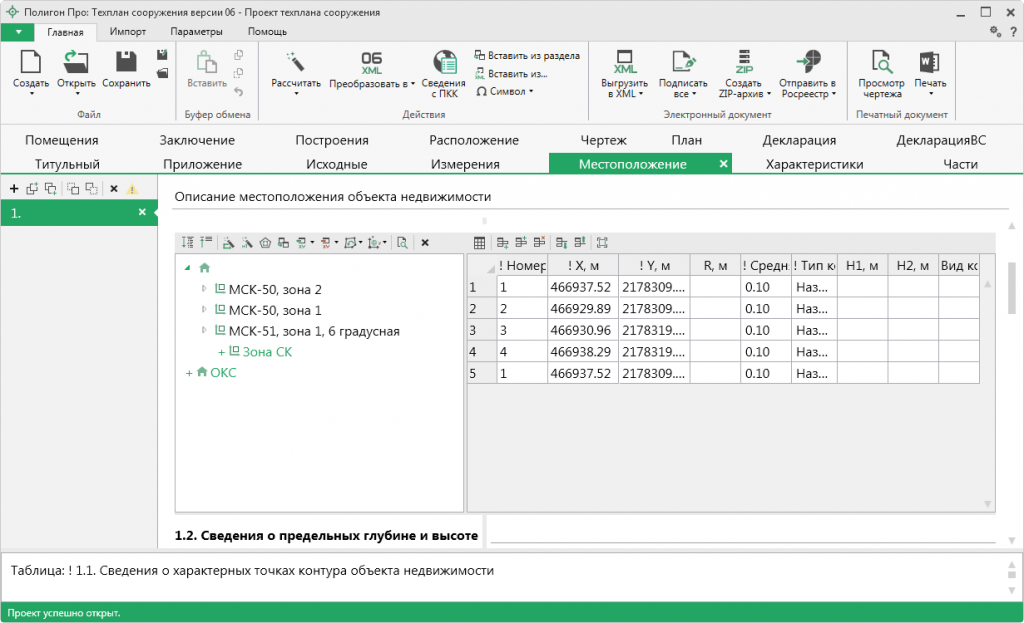Viewport: 1024px width, 623px height.
Task: Click the undo arrow in Буфер обмена
Action: (238, 92)
